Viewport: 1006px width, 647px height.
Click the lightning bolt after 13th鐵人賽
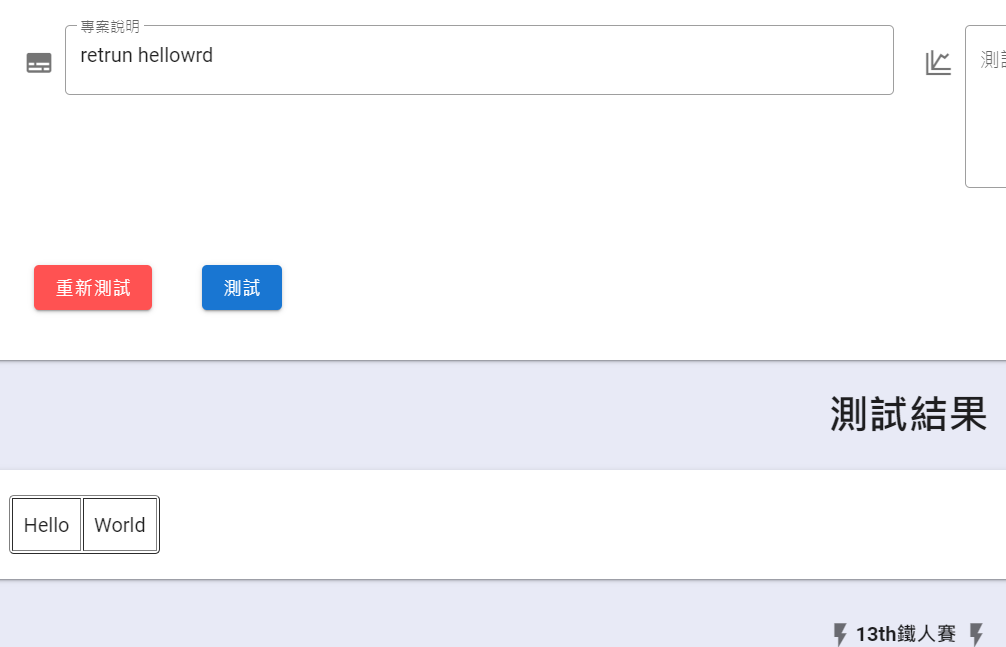976,634
